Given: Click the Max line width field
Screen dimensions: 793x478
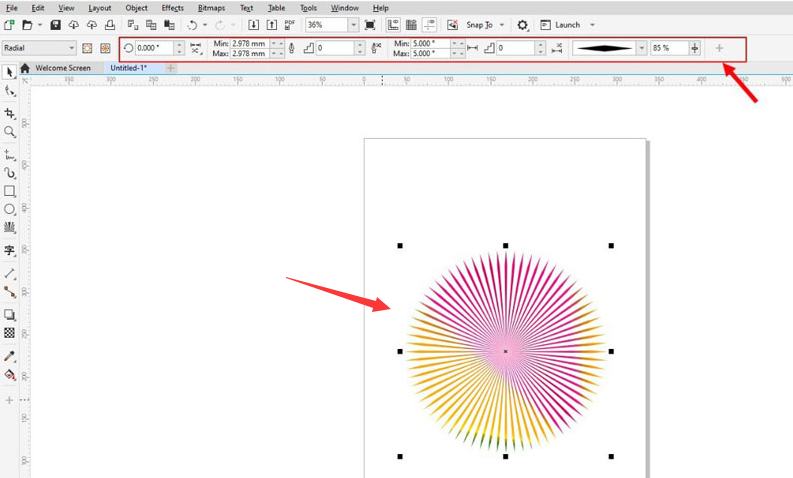Looking at the screenshot, I should tap(250, 53).
